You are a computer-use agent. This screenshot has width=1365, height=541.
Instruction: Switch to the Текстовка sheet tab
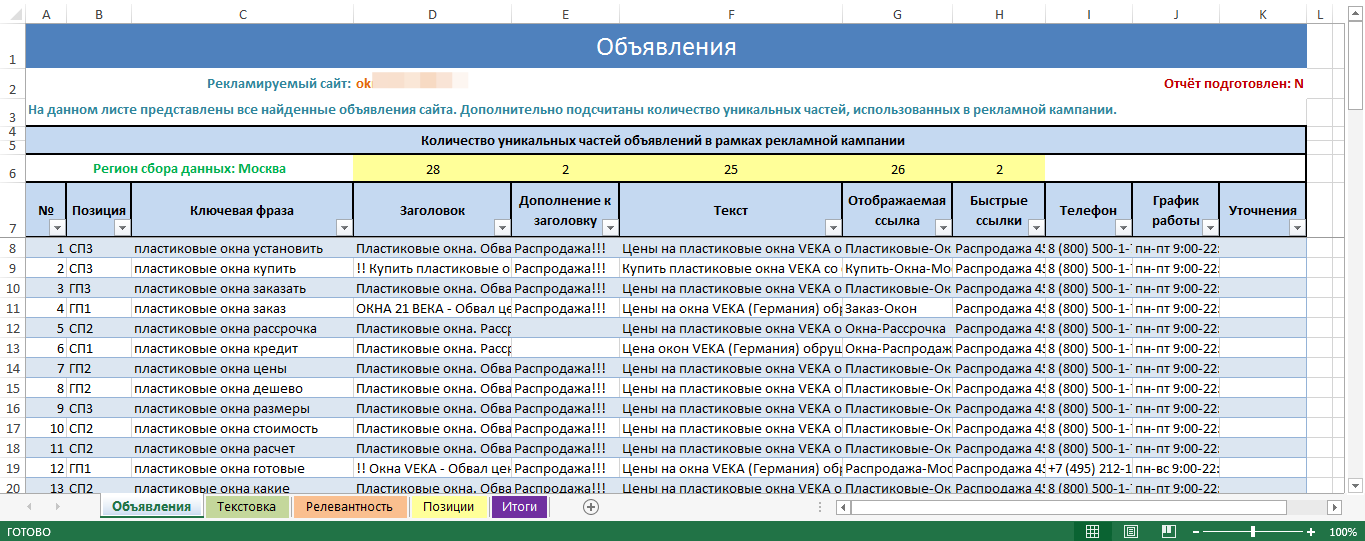[246, 507]
